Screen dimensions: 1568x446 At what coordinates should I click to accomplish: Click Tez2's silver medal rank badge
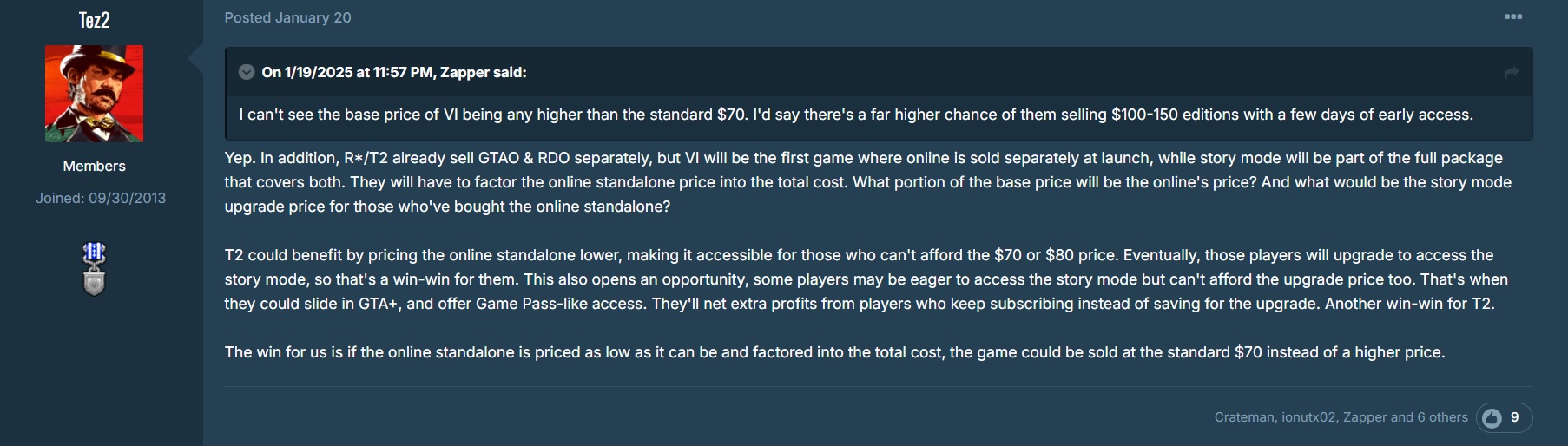[x=94, y=269]
